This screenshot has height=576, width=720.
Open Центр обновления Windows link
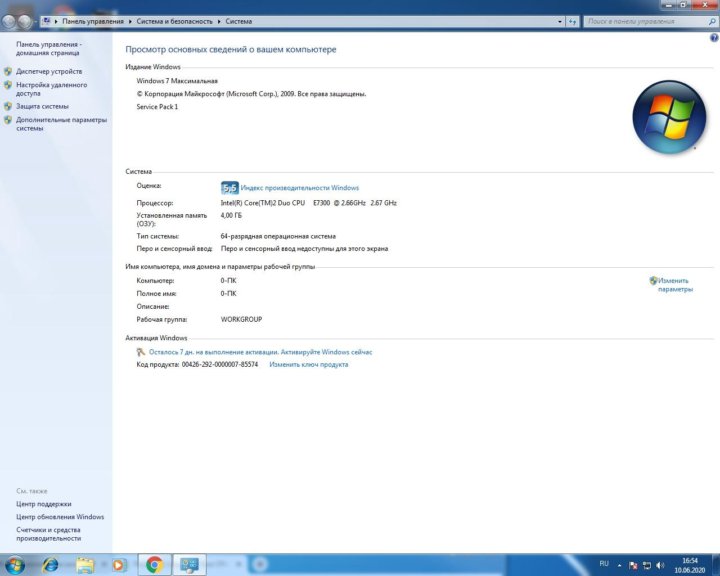[60, 517]
